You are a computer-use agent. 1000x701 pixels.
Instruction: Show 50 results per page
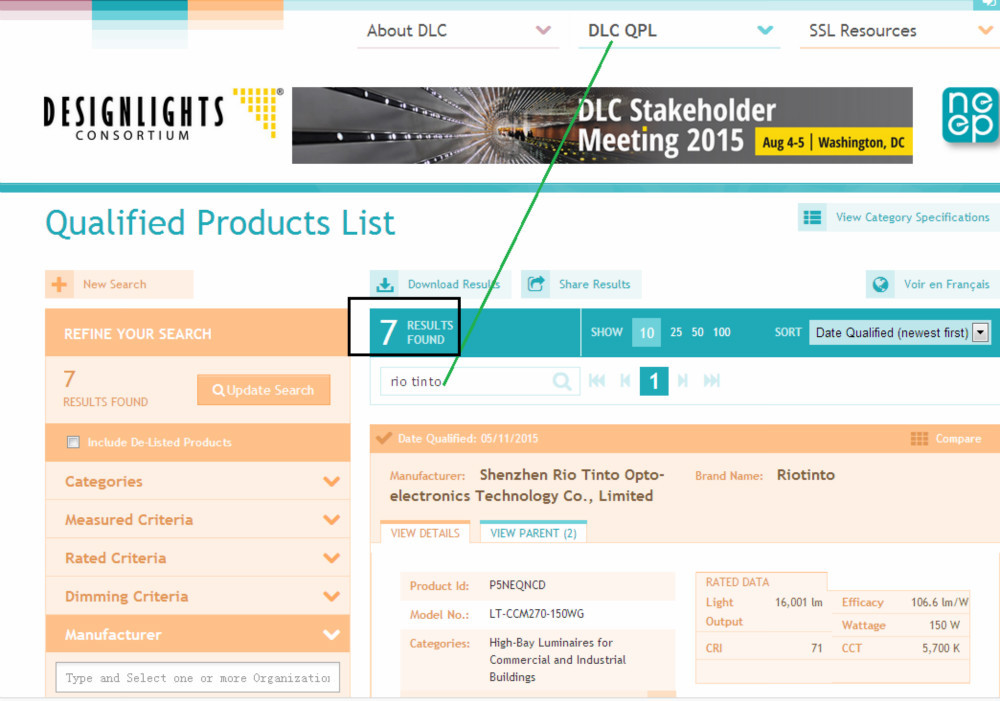(698, 332)
